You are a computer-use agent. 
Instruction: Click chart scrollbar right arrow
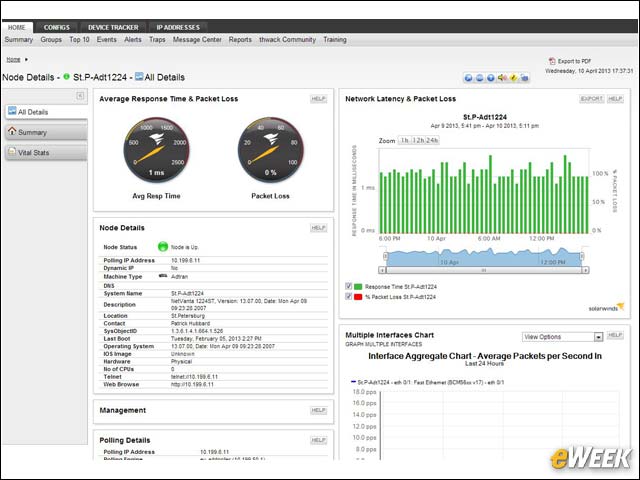(x=585, y=270)
